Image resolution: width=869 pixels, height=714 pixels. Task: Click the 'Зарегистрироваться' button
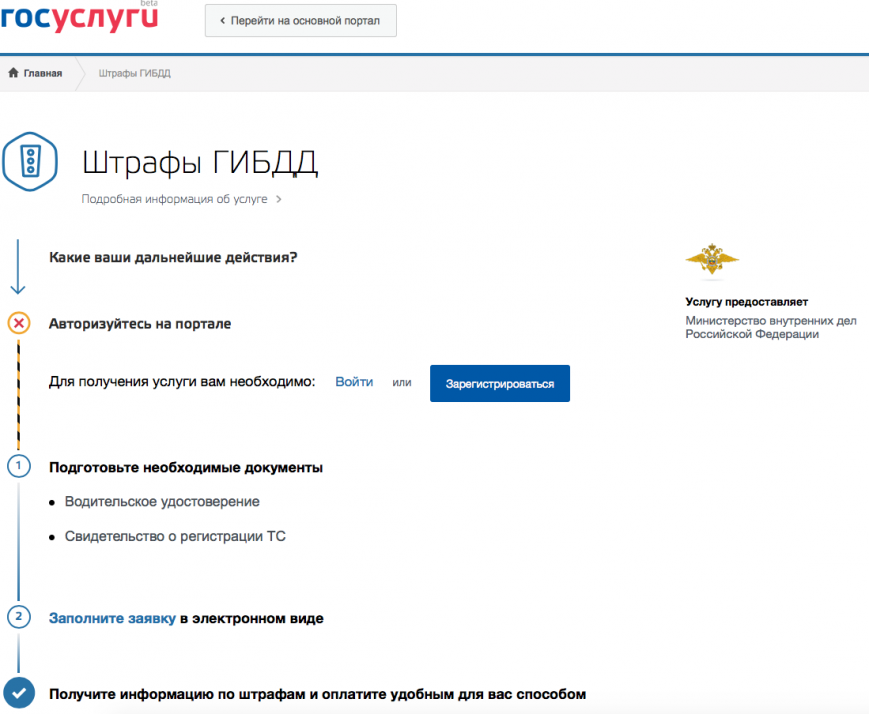500,383
